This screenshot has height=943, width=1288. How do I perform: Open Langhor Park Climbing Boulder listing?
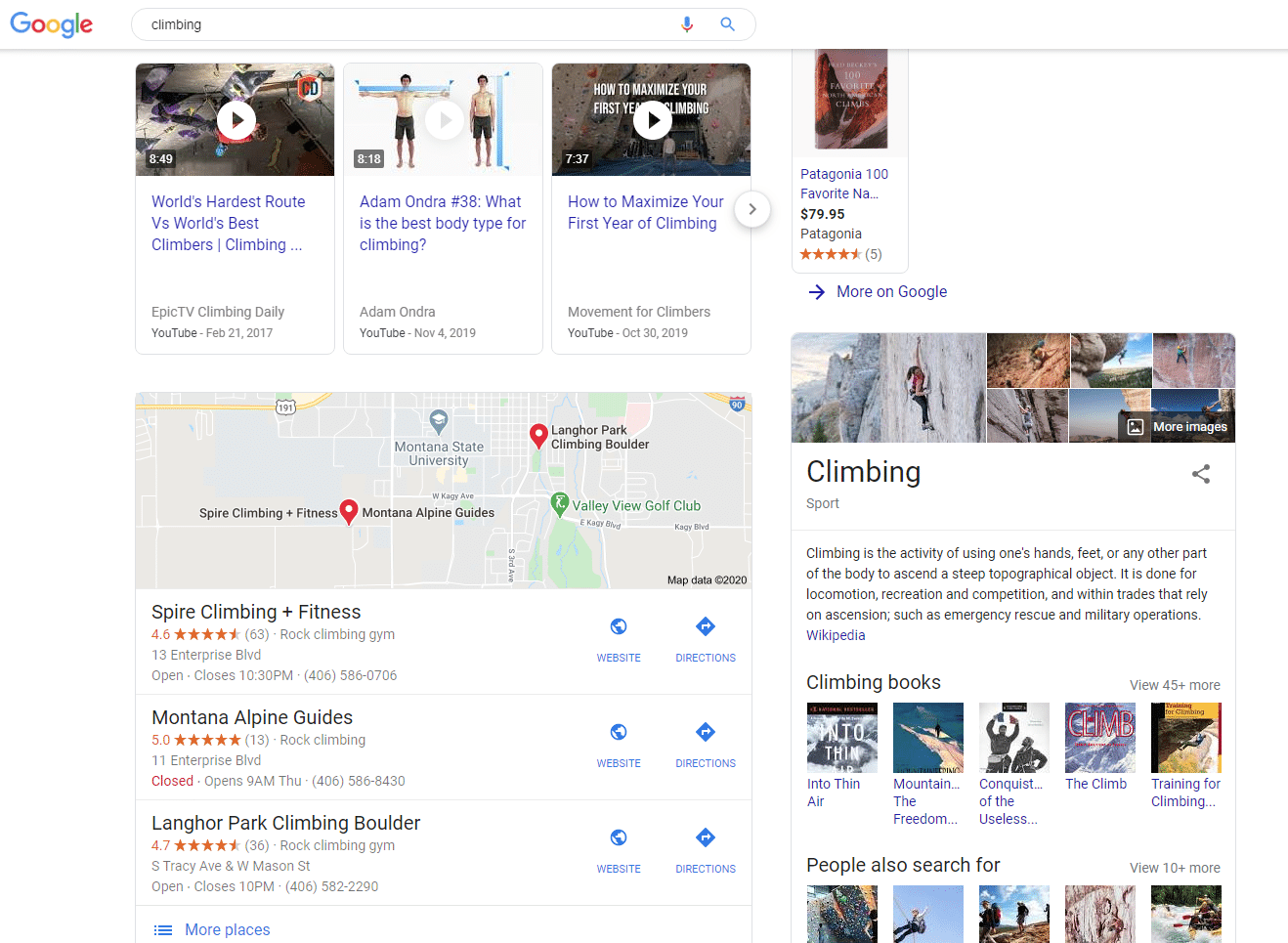coord(286,823)
